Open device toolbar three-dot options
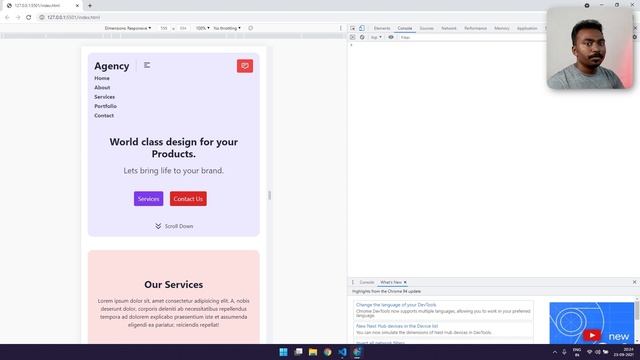 click(341, 28)
